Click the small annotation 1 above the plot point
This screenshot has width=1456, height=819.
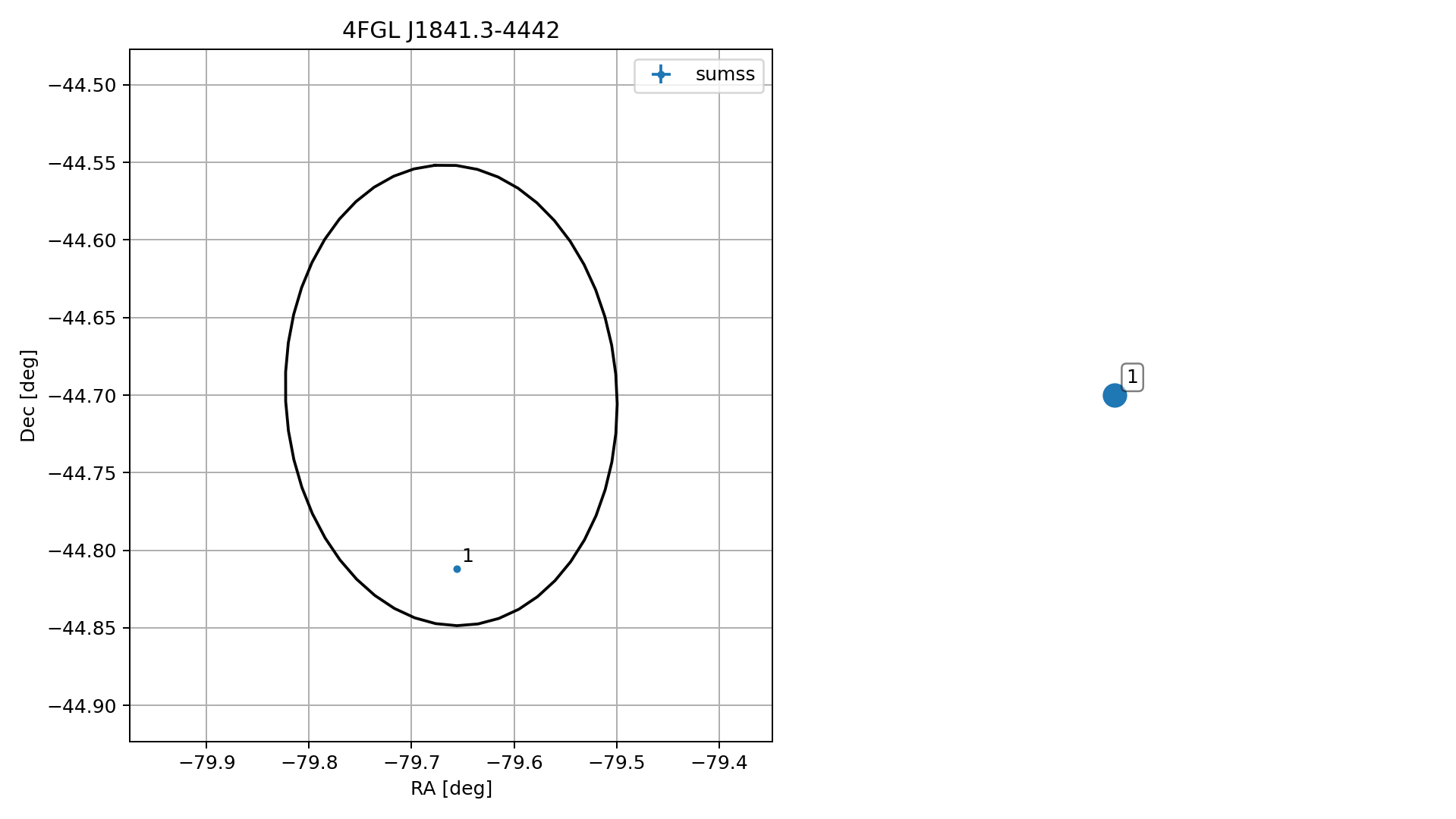point(467,556)
